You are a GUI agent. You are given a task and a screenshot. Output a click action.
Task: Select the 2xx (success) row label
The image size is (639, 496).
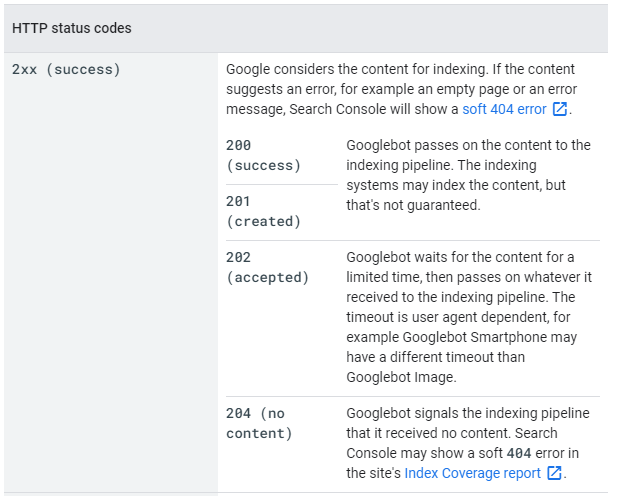coord(66,70)
